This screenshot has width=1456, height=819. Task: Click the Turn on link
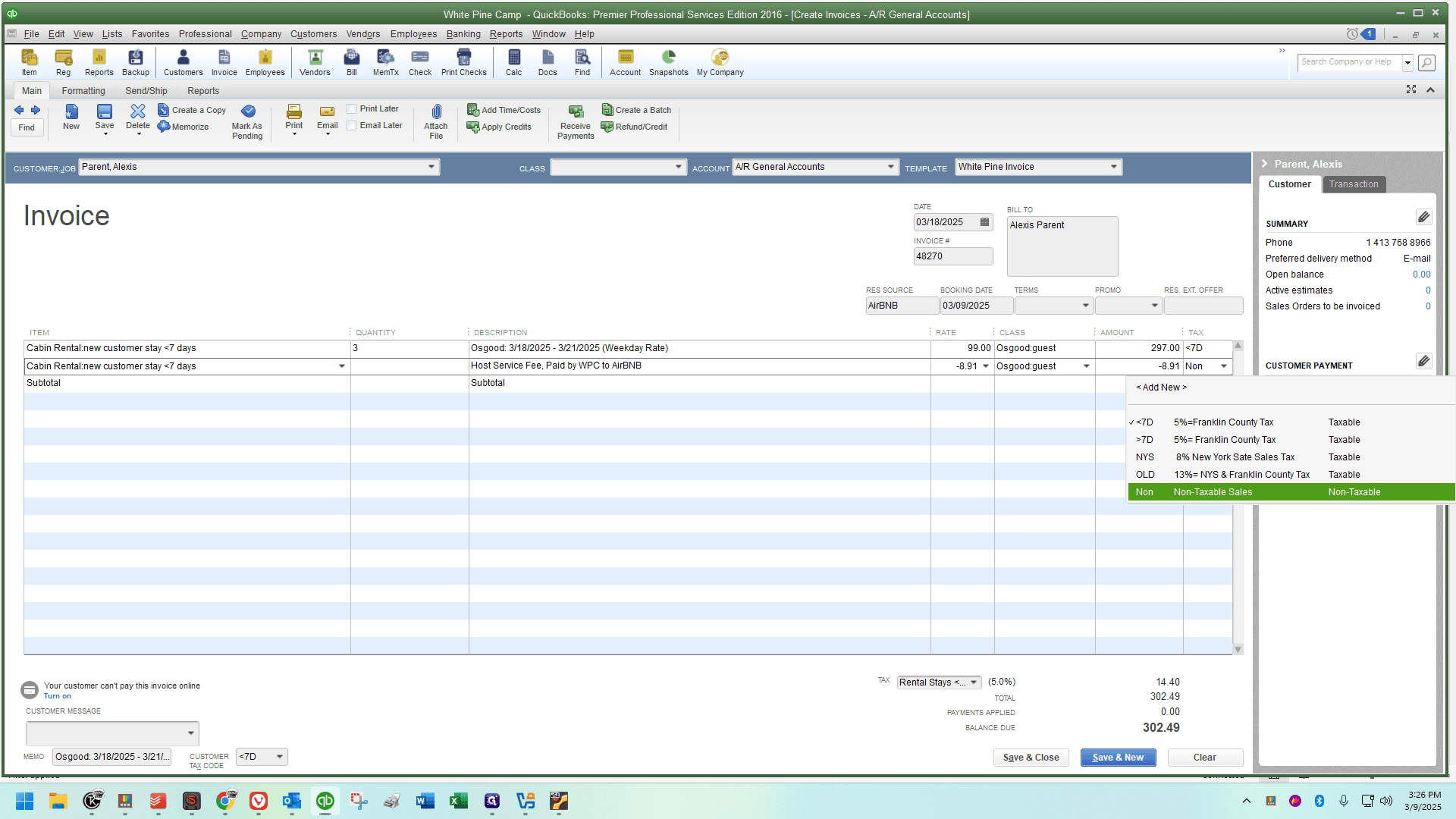tap(57, 696)
